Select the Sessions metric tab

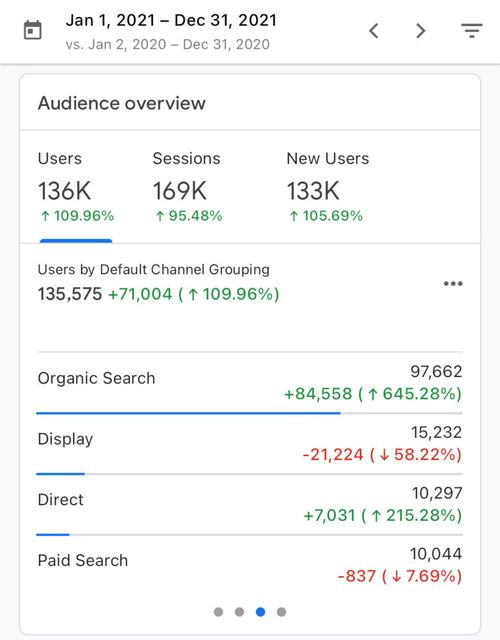point(187,187)
